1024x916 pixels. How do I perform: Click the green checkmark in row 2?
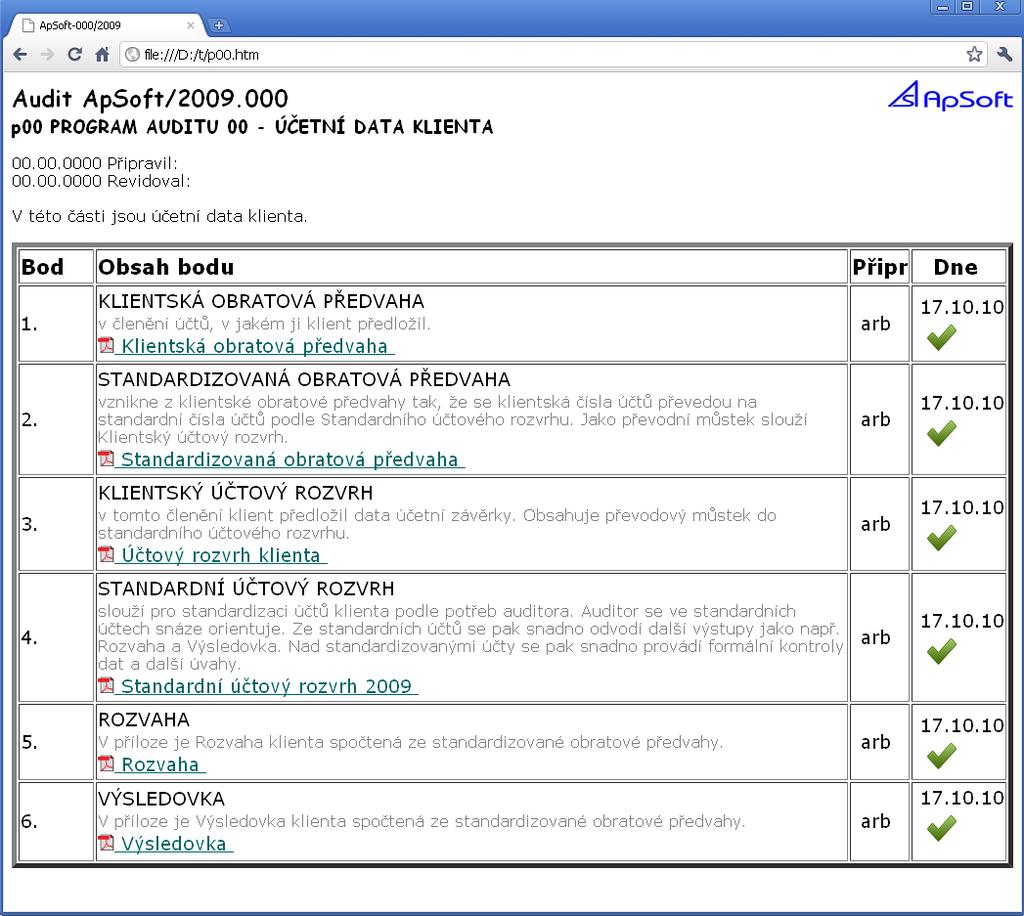(x=941, y=434)
